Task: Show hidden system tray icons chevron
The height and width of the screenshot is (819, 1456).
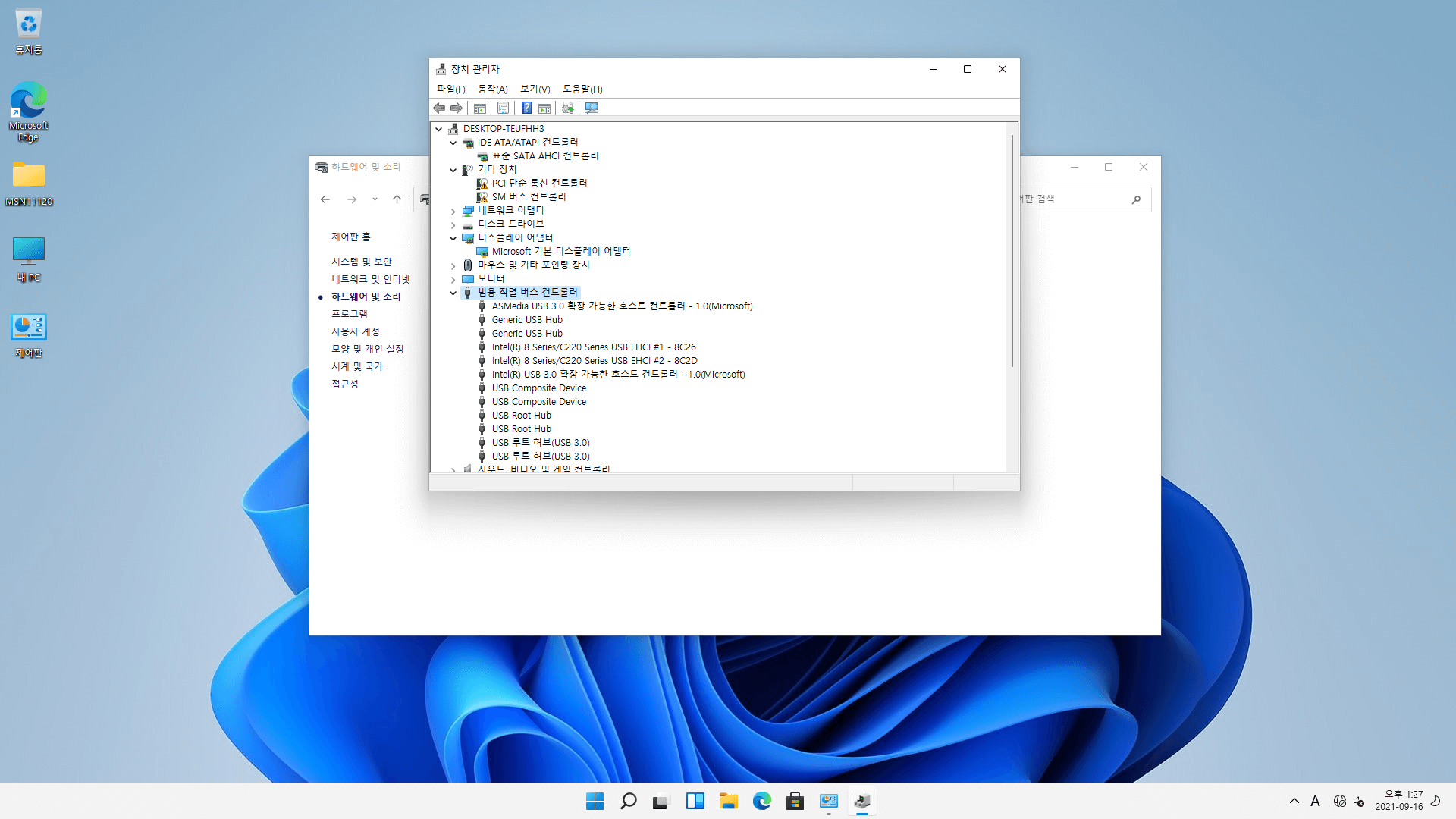Action: tap(1294, 801)
